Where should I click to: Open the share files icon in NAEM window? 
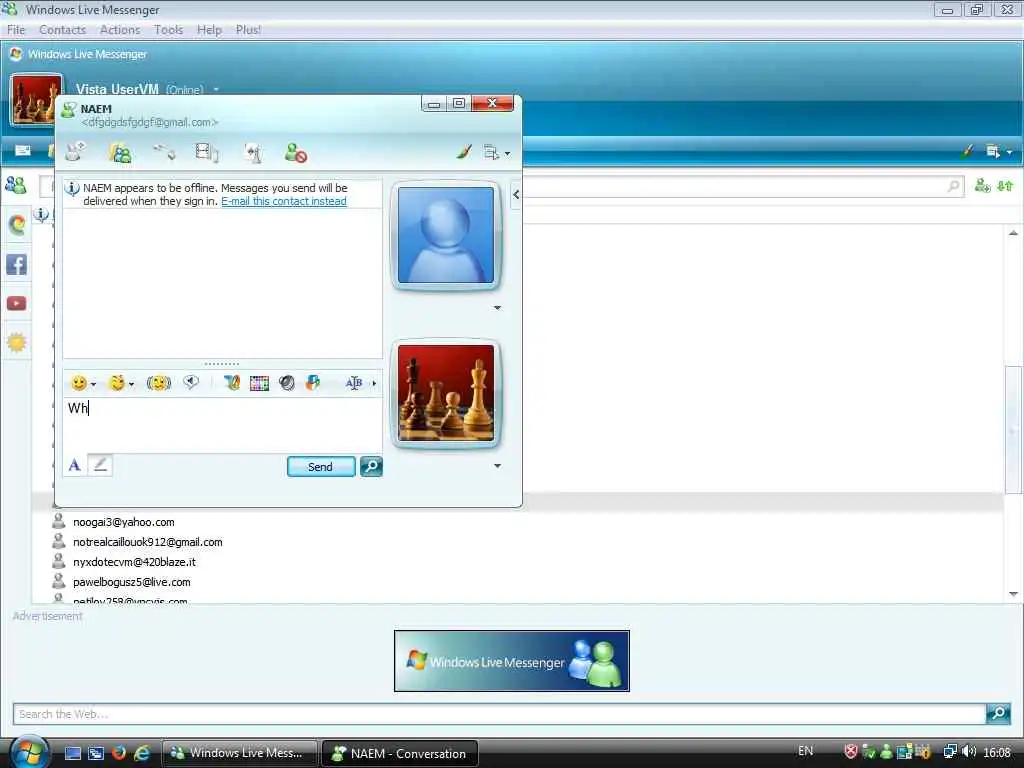120,153
